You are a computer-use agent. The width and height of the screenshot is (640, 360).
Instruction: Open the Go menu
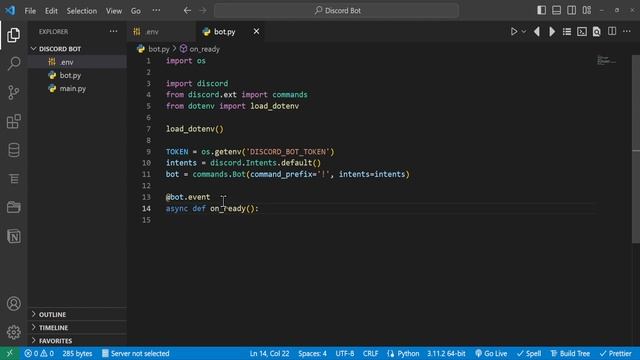pos(136,11)
